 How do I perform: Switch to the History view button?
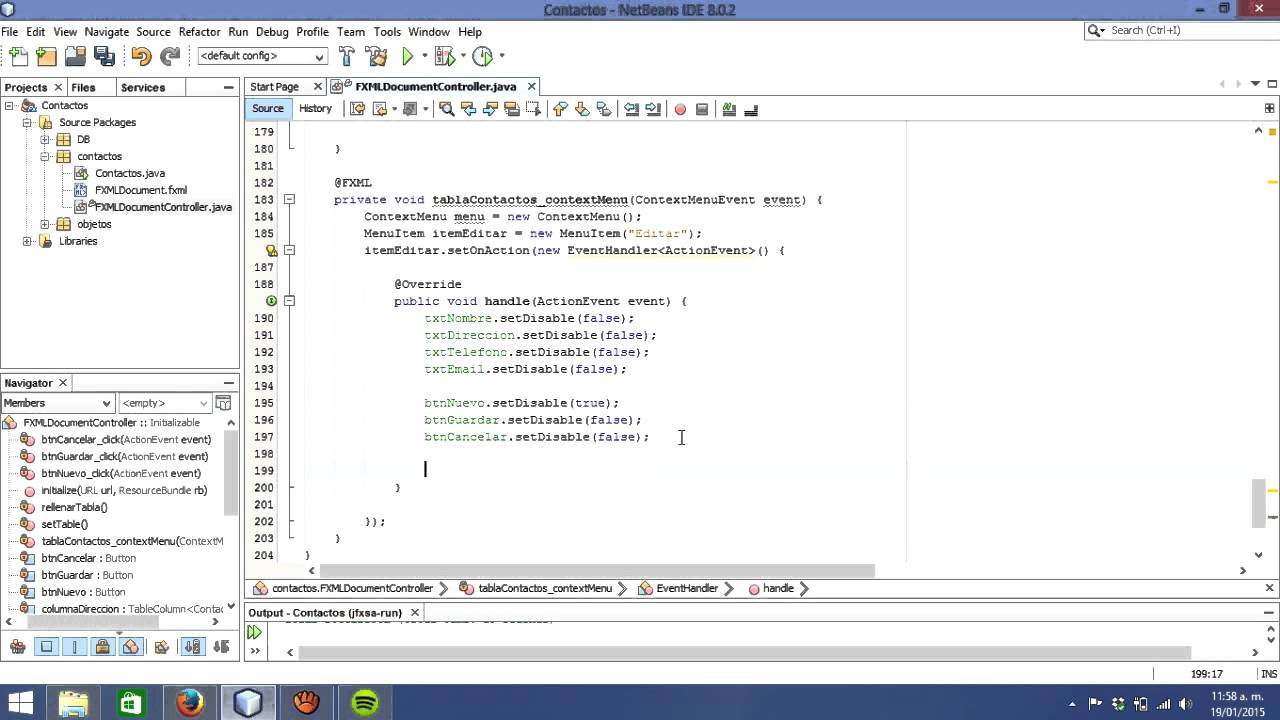click(315, 109)
